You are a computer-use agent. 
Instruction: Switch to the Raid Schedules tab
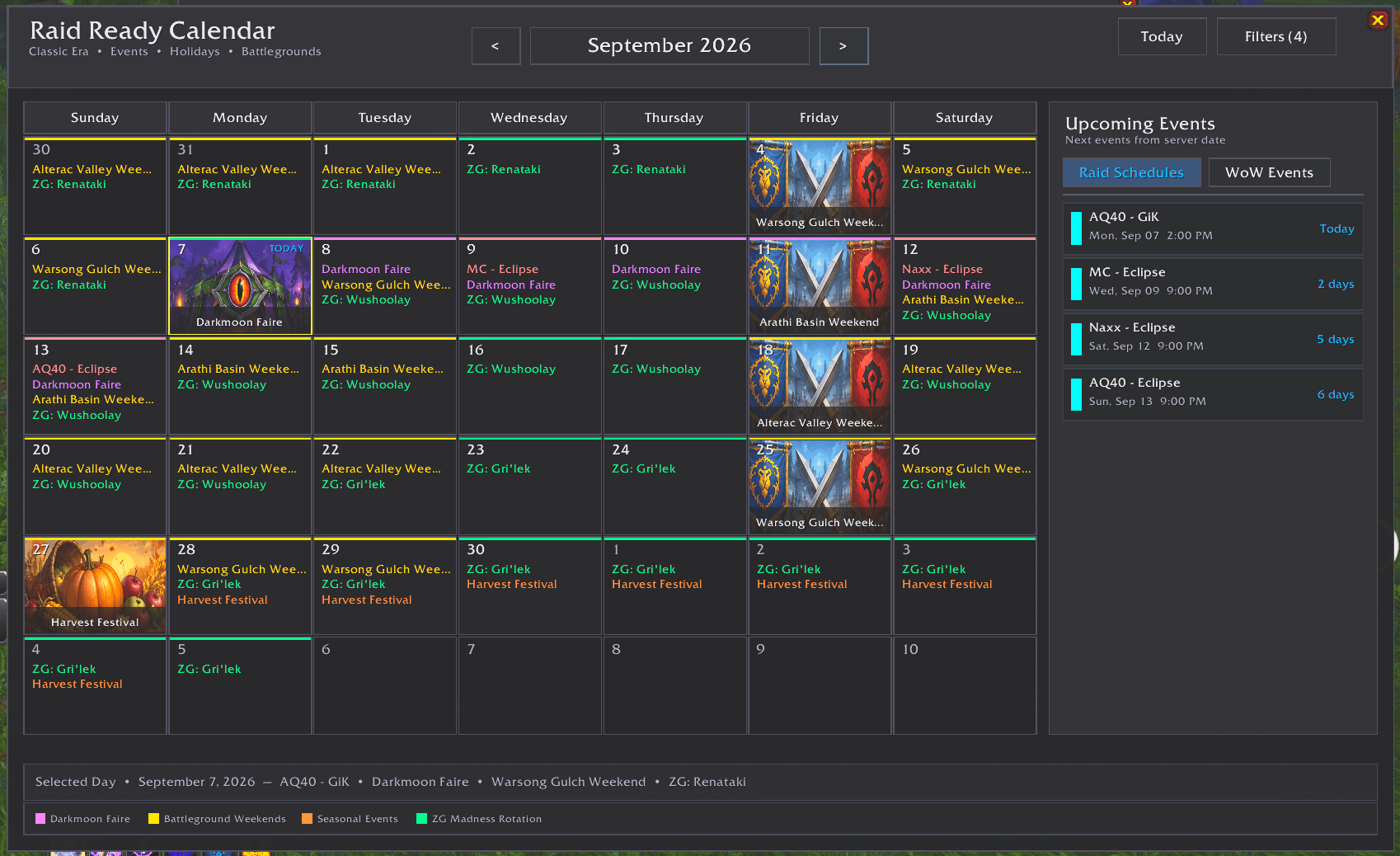[1131, 172]
